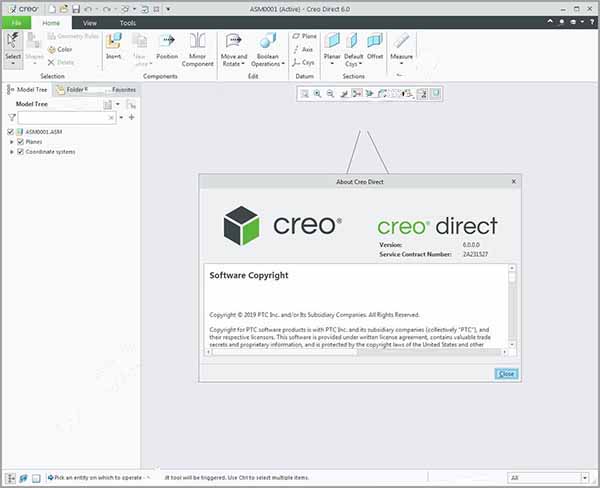
Task: Expand the Planar section dropdown arrow
Action: coord(332,64)
